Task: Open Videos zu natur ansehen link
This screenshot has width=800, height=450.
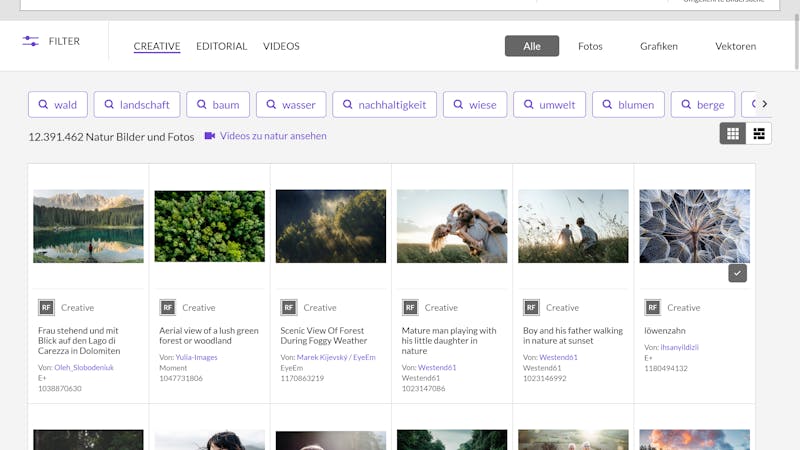Action: tap(273, 136)
